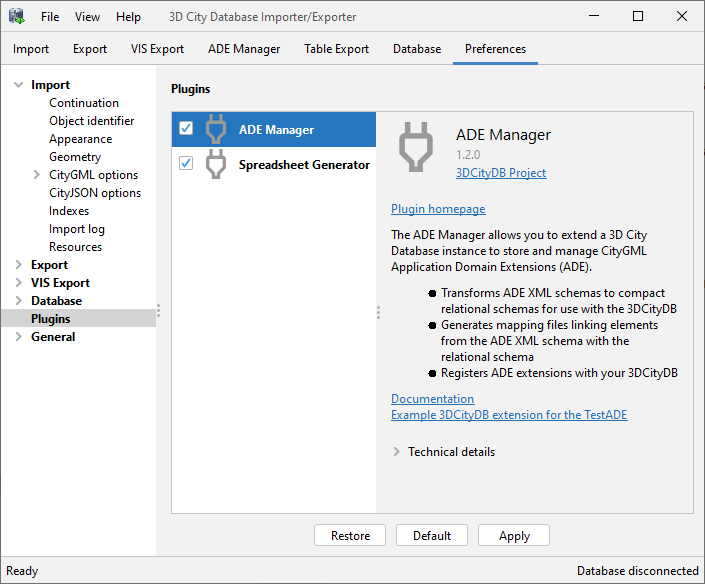705x584 pixels.
Task: Select Appearance in the preferences tree
Action: [80, 139]
